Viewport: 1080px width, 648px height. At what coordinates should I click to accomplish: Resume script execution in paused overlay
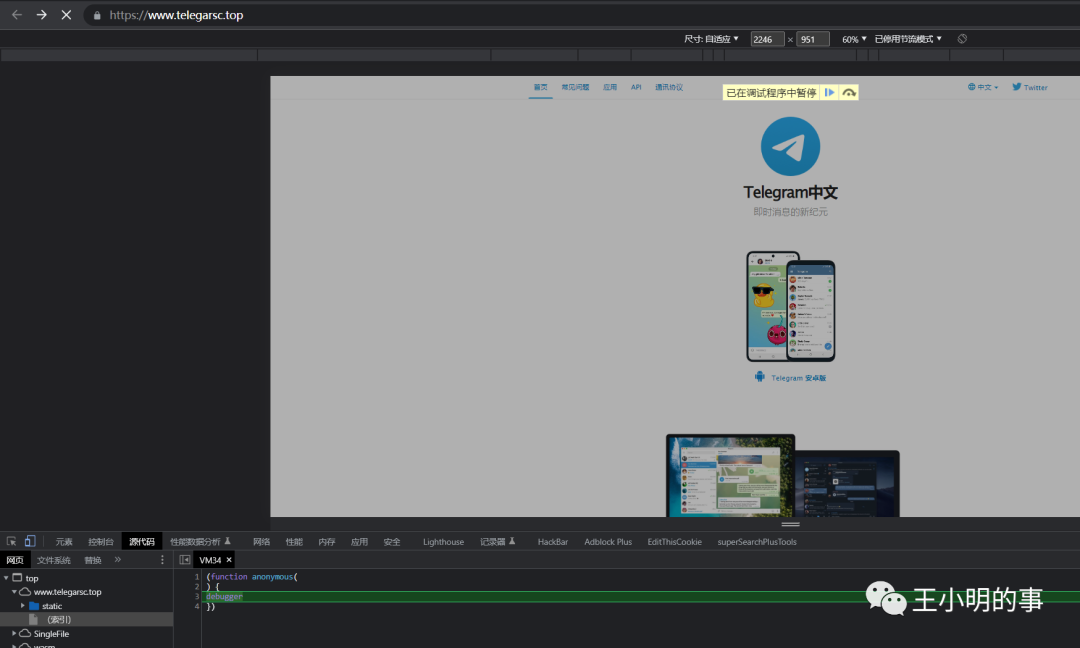829,92
